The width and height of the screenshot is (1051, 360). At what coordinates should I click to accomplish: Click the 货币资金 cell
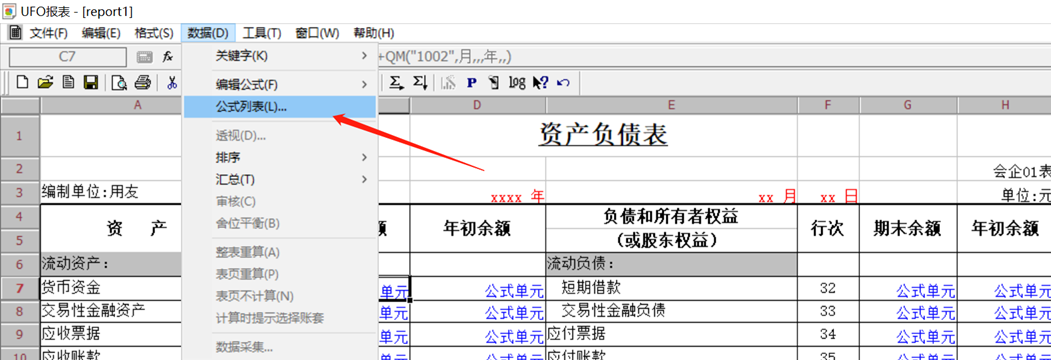point(111,289)
